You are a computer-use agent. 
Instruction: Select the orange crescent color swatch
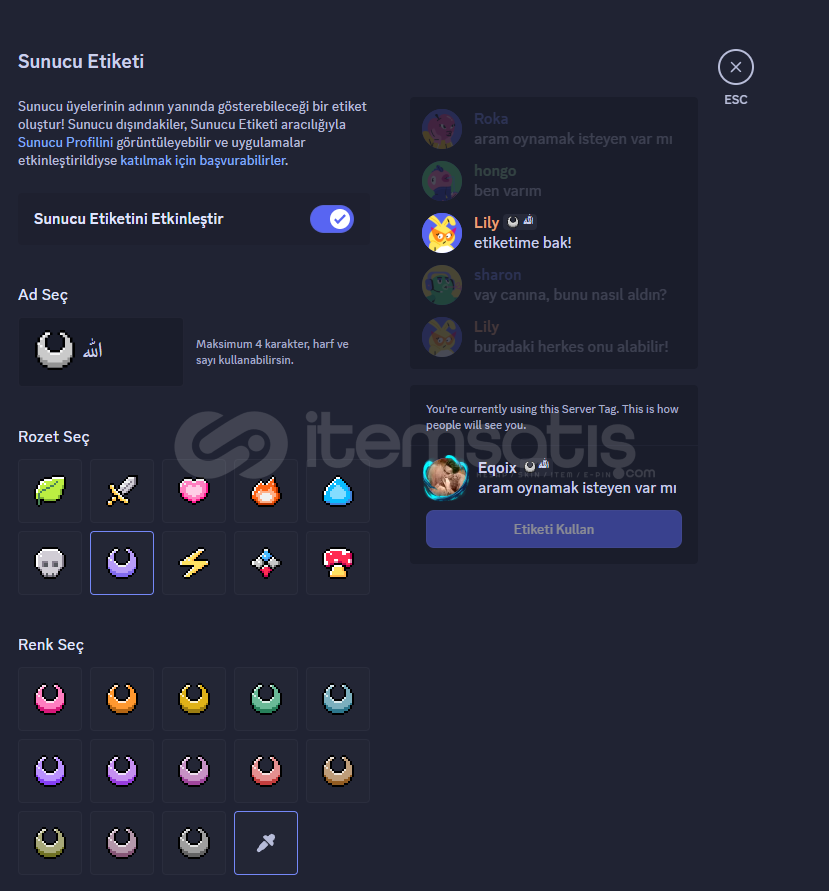[122, 699]
